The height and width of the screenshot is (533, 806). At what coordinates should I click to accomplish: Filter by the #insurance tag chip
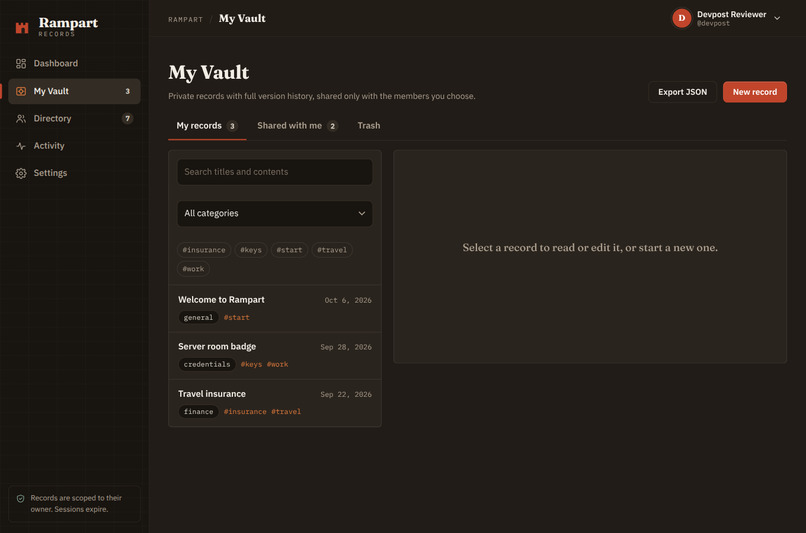point(204,250)
